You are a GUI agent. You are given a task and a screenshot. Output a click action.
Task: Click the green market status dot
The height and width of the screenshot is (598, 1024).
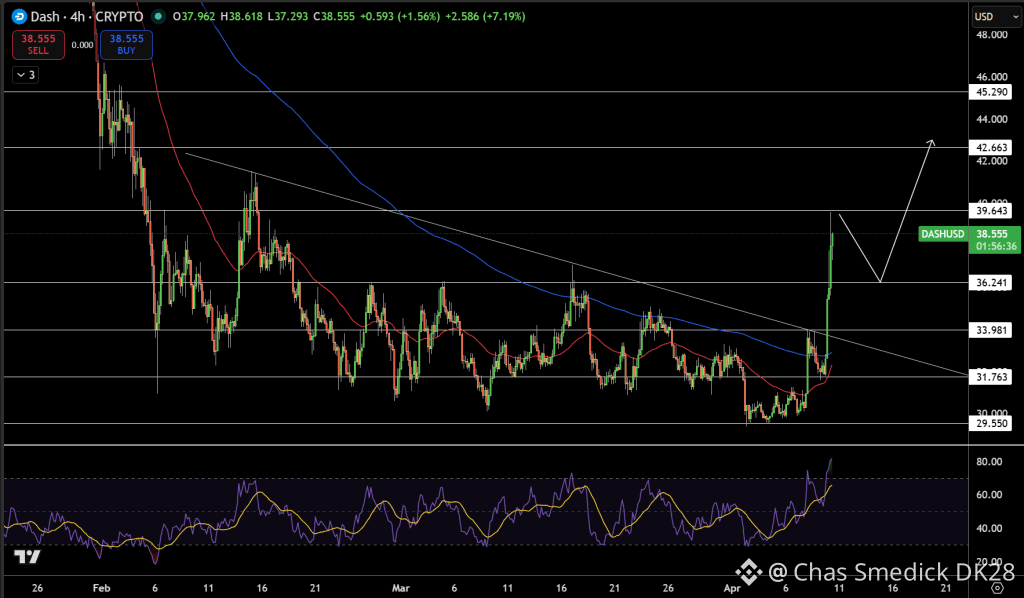click(x=158, y=16)
